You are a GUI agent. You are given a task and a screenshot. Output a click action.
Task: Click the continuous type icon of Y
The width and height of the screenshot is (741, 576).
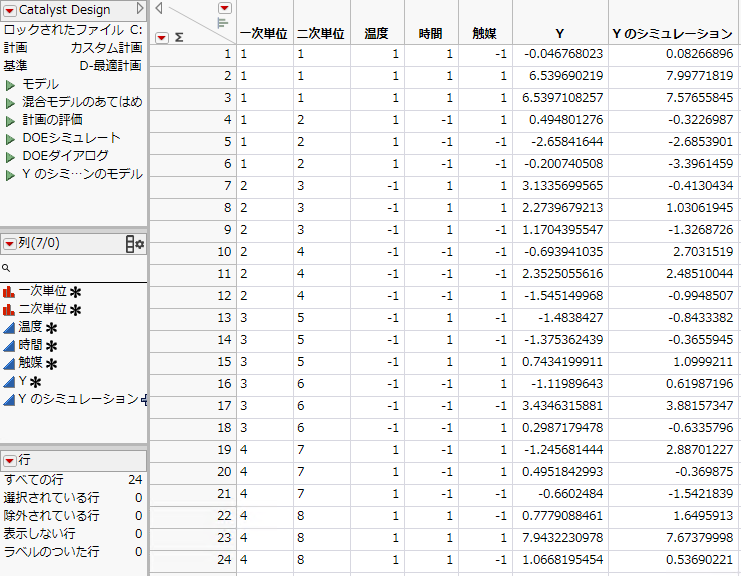pos(9,382)
